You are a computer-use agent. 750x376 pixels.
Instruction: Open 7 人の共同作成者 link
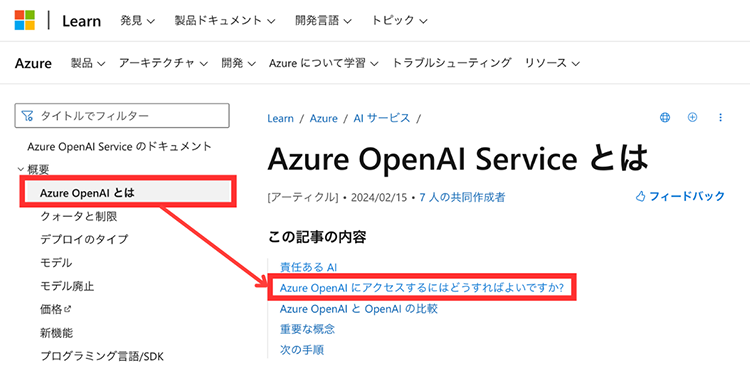[462, 197]
